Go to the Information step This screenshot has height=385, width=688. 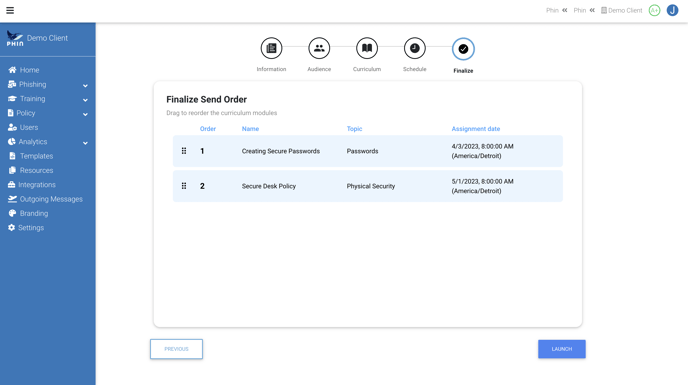(x=271, y=48)
